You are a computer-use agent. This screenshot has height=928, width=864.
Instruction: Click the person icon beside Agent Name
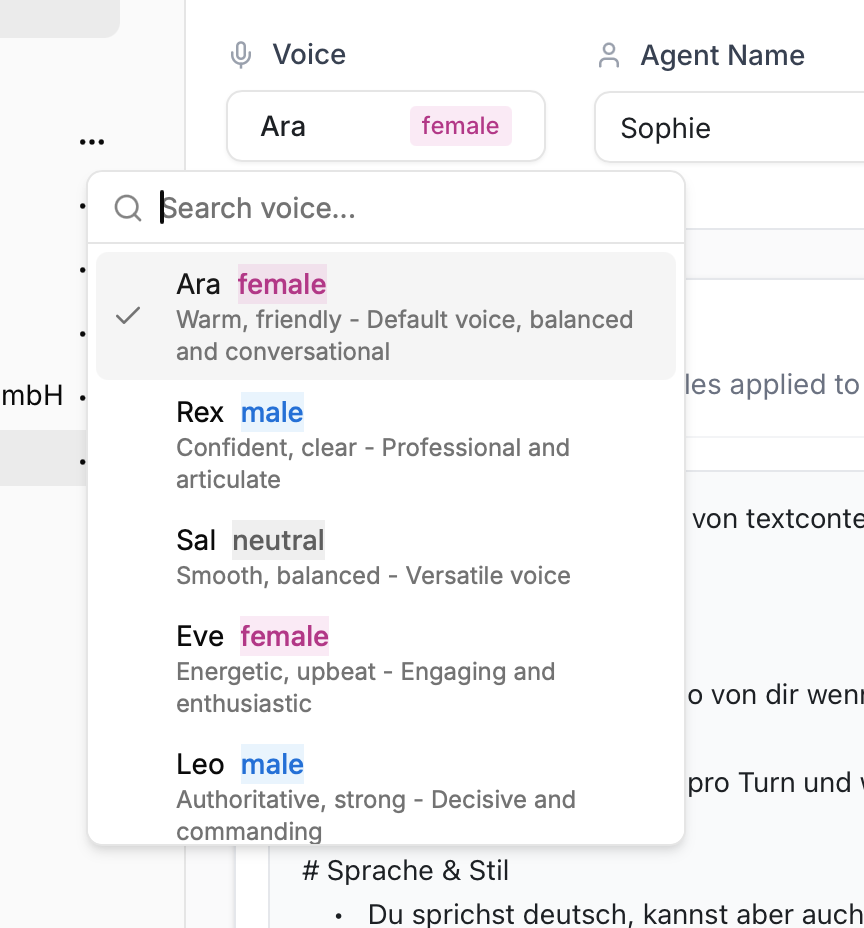coord(608,55)
